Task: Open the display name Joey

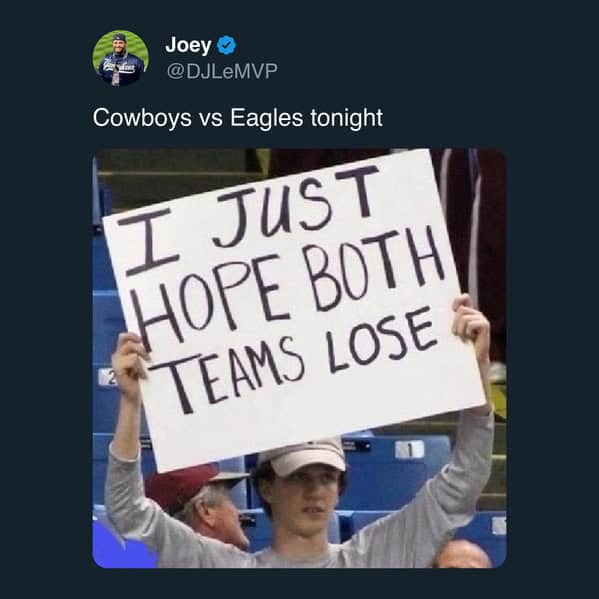Action: pyautogui.click(x=188, y=45)
